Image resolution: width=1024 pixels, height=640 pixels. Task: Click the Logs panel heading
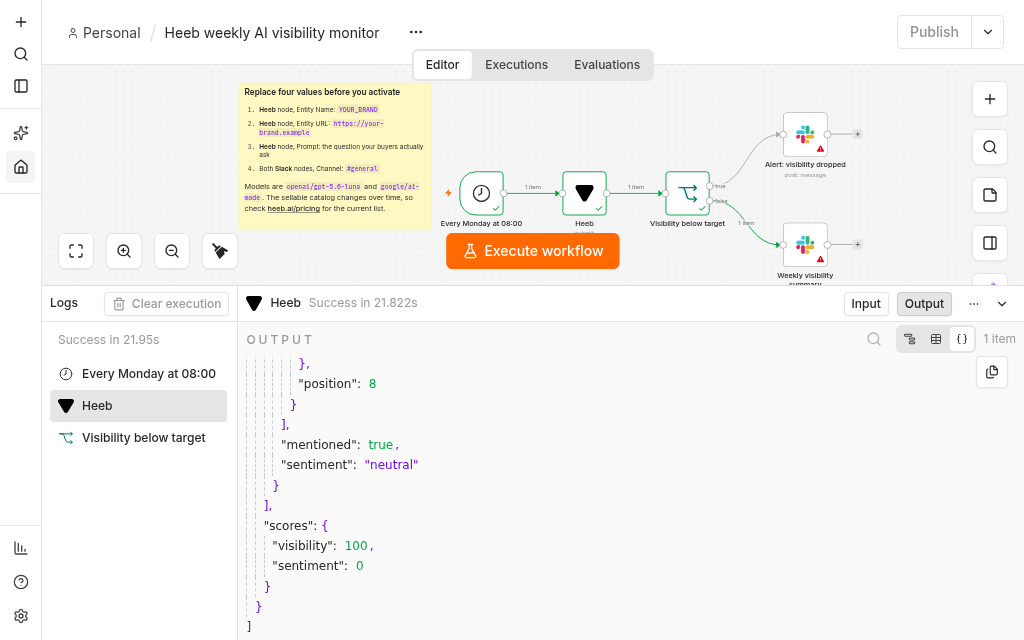tap(64, 303)
